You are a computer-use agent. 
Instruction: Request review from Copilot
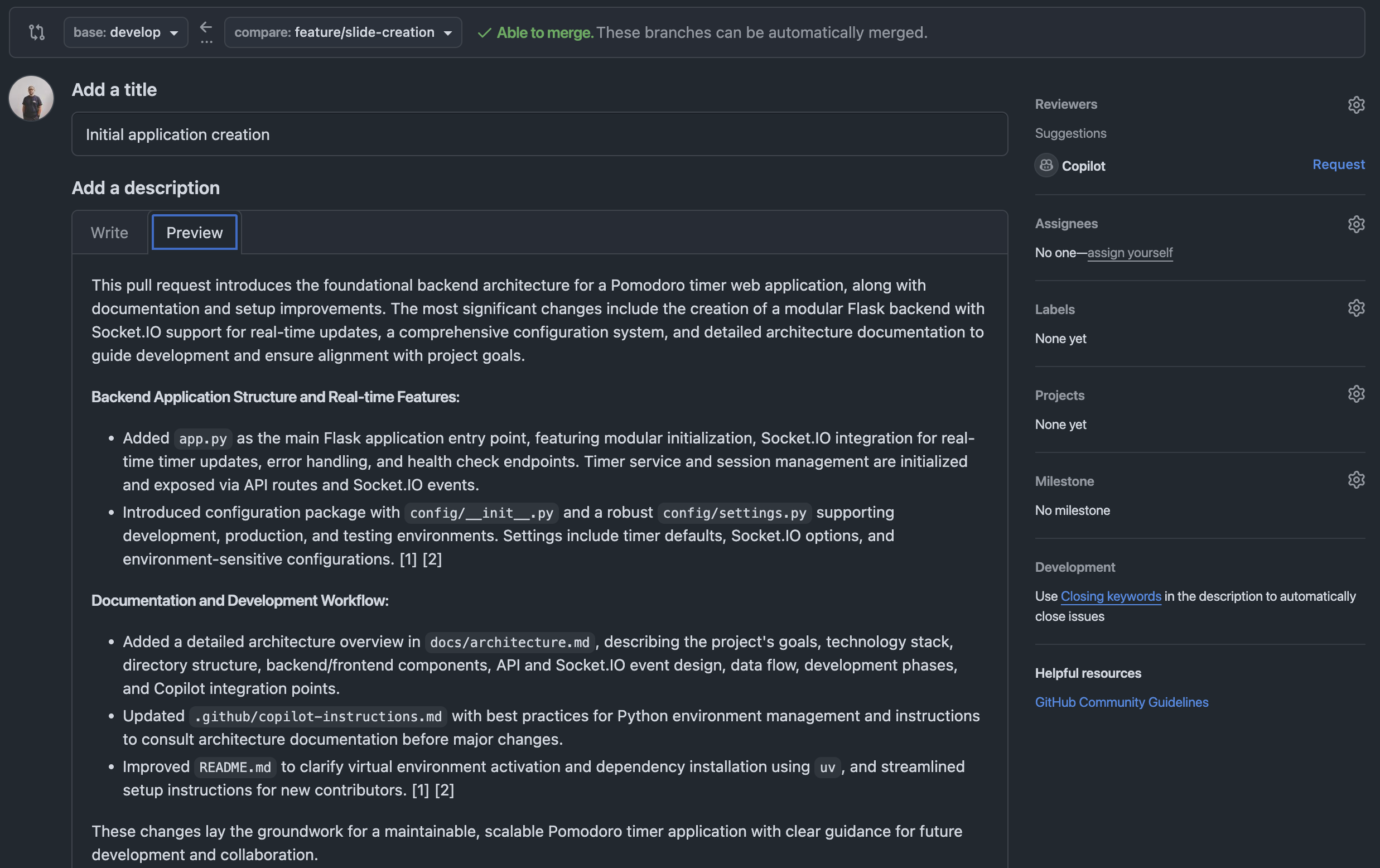click(x=1338, y=165)
